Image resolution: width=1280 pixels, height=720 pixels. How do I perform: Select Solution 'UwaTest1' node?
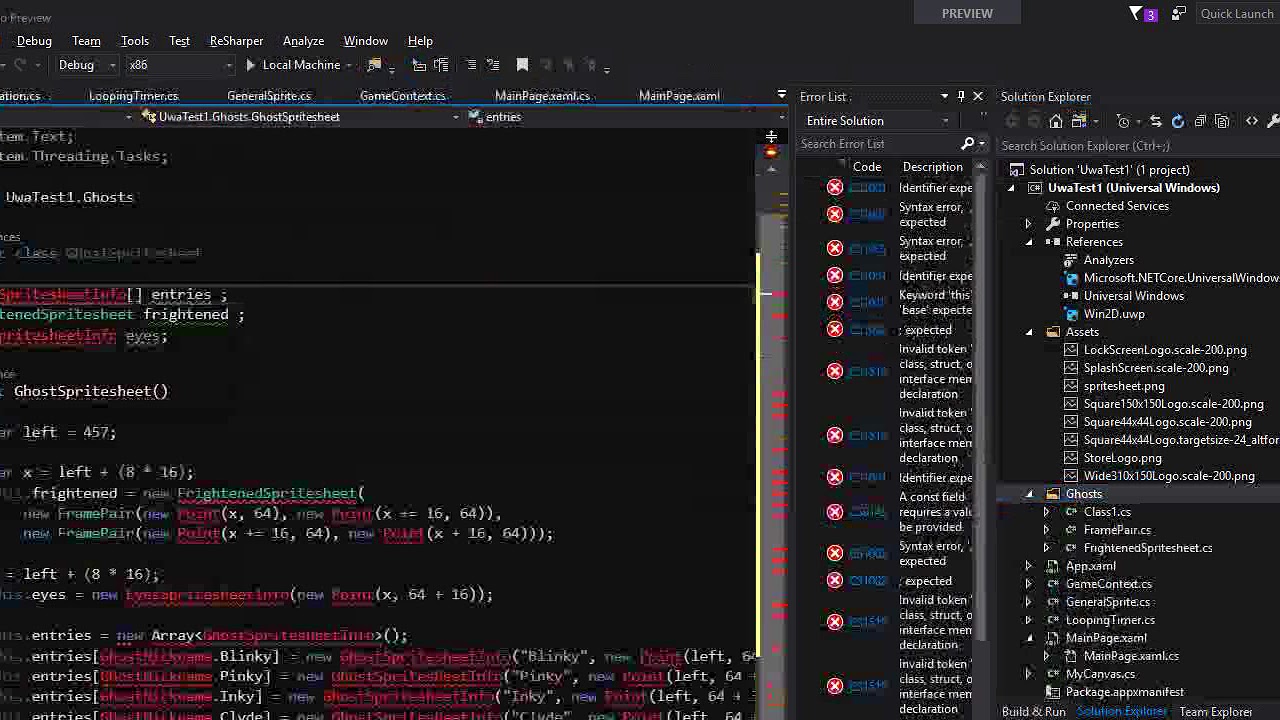pos(1110,170)
